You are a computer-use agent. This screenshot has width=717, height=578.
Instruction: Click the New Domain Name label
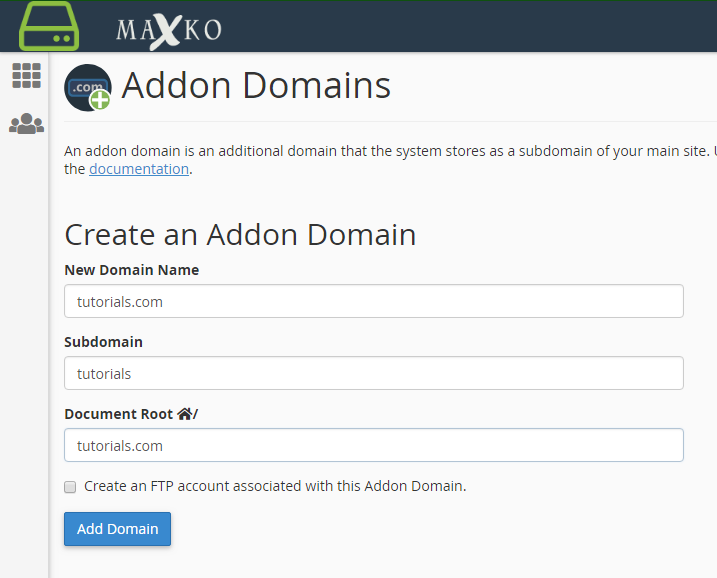point(131,270)
